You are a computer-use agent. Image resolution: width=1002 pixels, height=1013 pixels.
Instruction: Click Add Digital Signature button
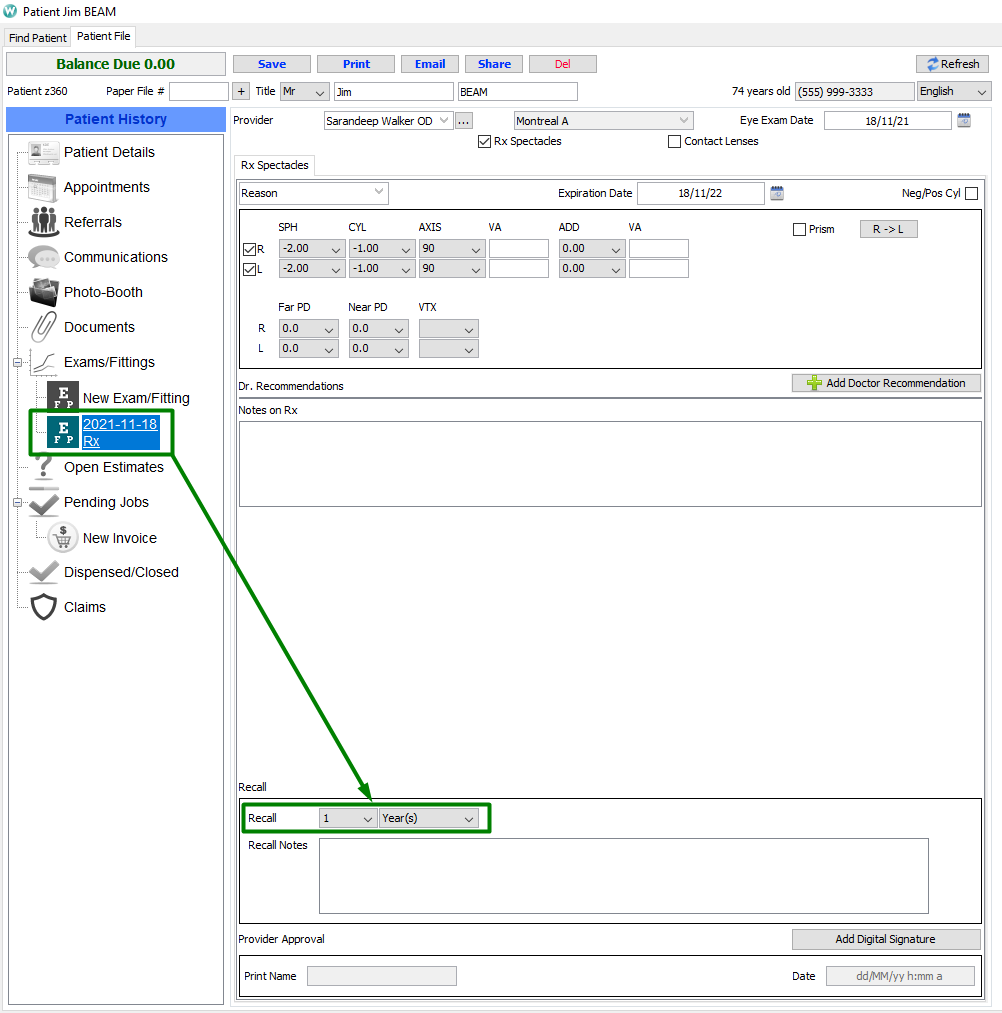(886, 939)
